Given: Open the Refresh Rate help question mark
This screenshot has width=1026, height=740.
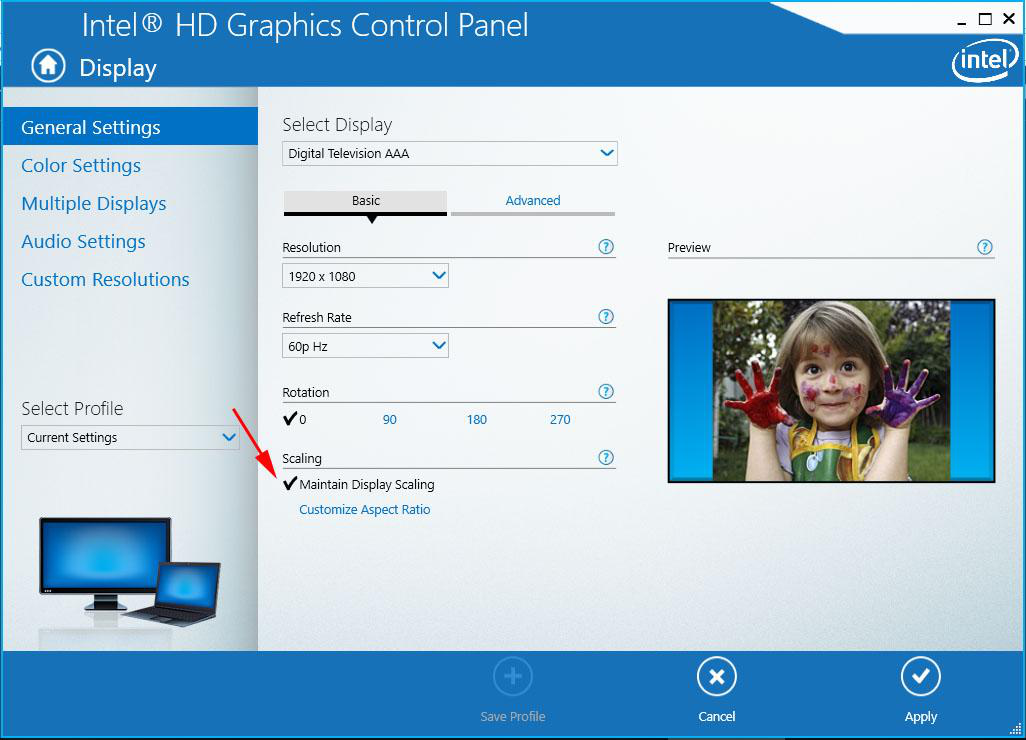Looking at the screenshot, I should 606,317.
